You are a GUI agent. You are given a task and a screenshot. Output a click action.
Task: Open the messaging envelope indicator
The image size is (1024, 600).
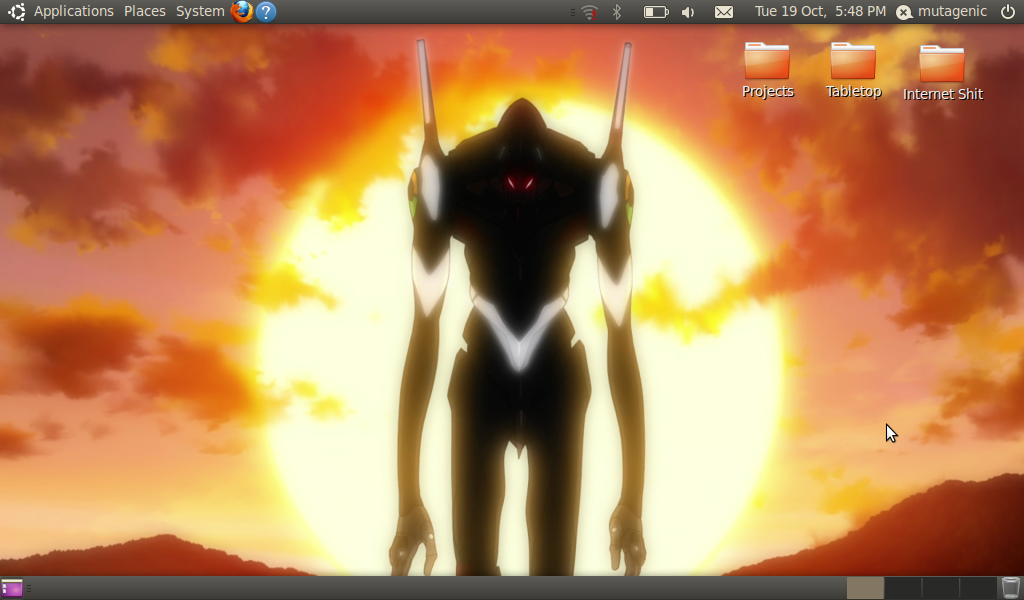point(723,12)
